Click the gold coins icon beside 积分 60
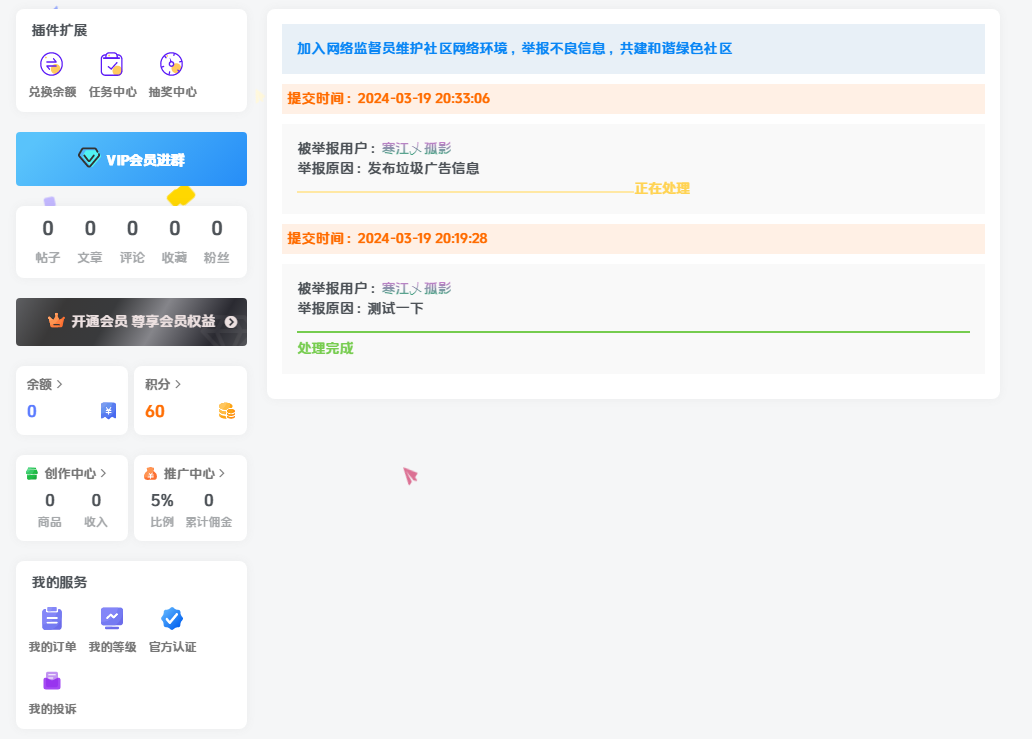The width and height of the screenshot is (1032, 739). tap(227, 410)
